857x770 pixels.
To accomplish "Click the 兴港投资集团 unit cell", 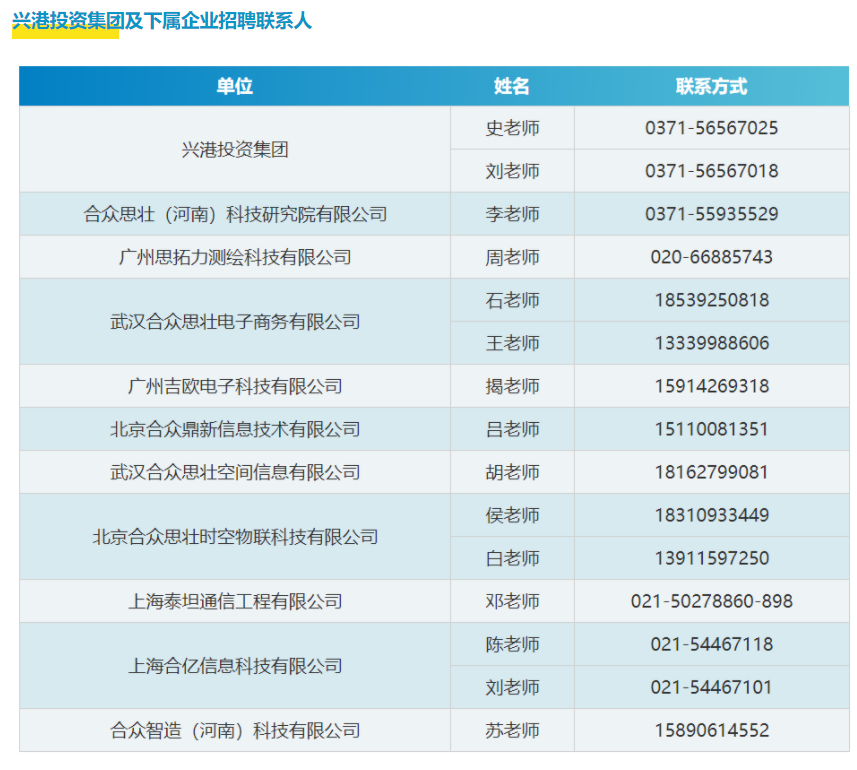I will pos(234,149).
